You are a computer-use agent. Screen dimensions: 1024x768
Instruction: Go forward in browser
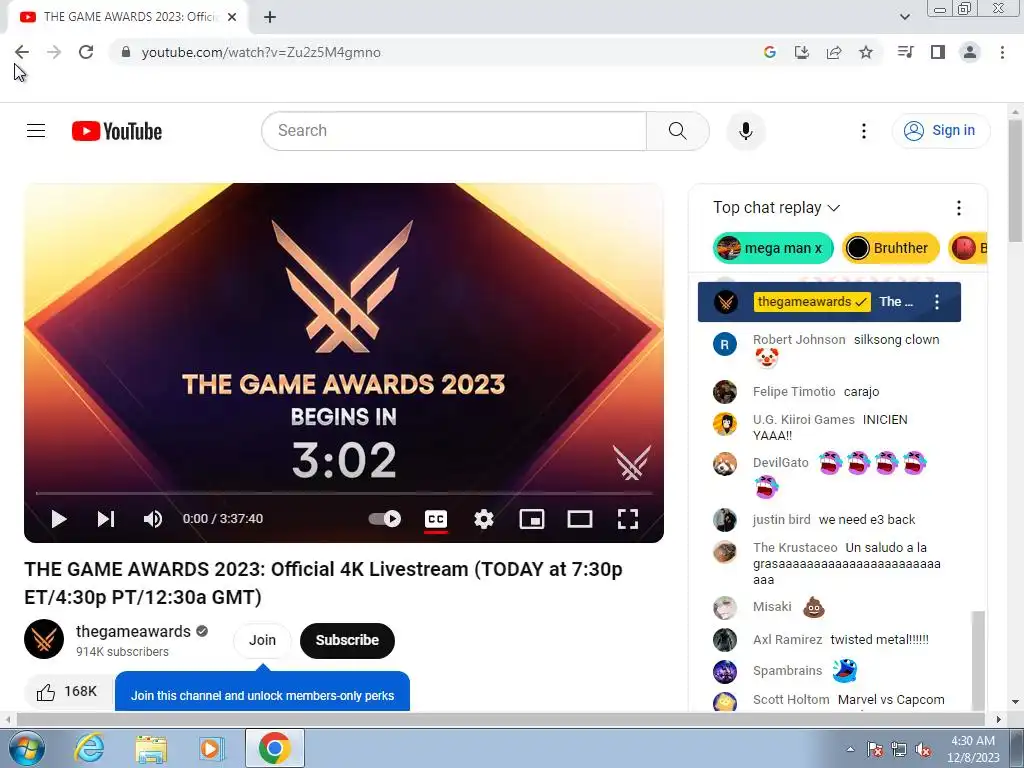[x=54, y=52]
